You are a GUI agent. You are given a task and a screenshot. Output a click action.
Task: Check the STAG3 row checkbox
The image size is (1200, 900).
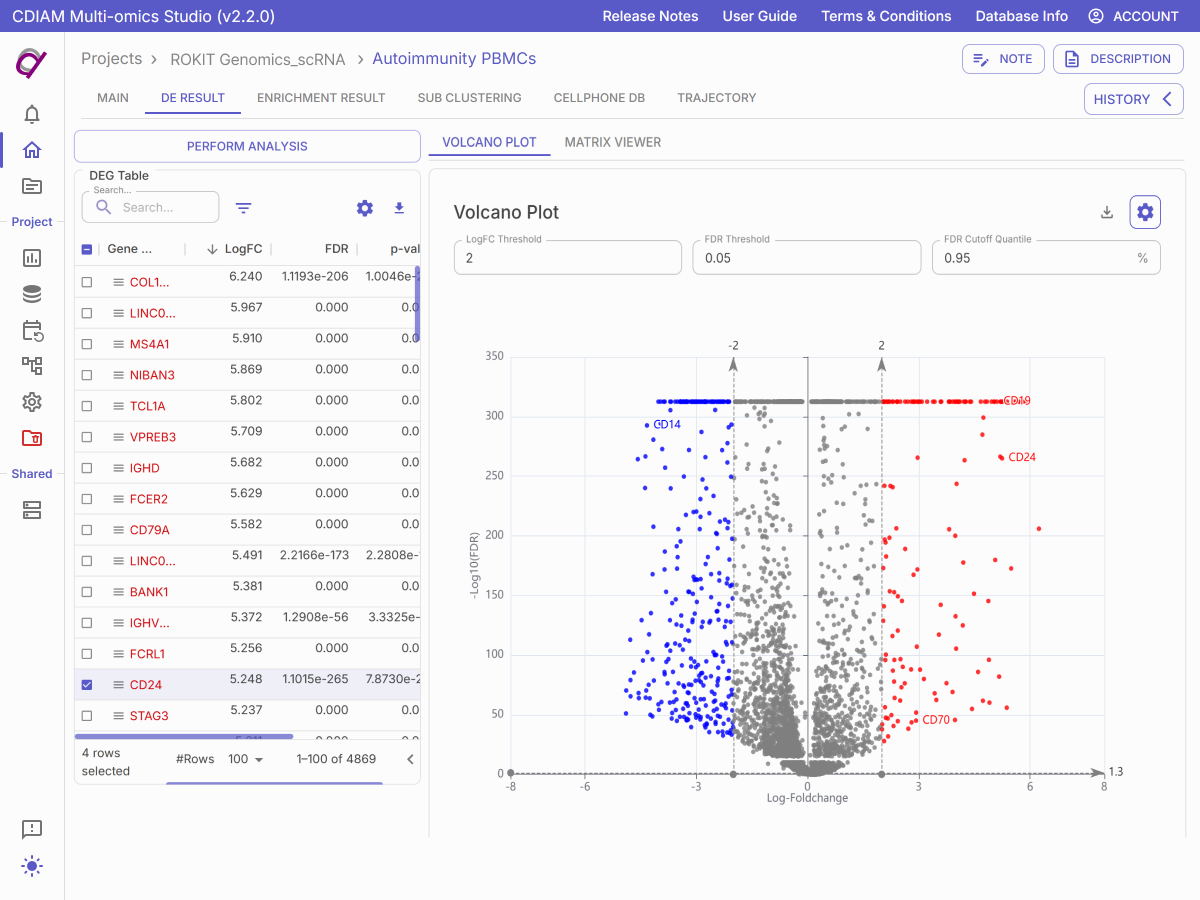87,716
